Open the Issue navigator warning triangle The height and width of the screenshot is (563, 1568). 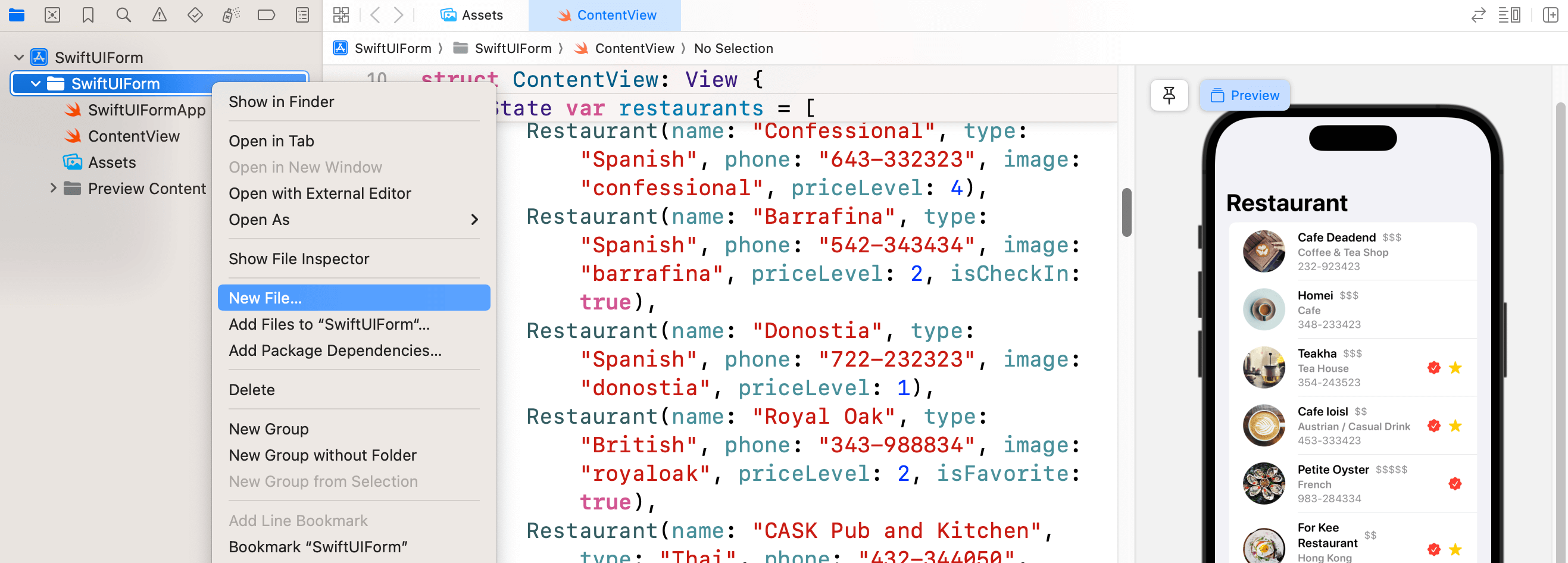159,15
